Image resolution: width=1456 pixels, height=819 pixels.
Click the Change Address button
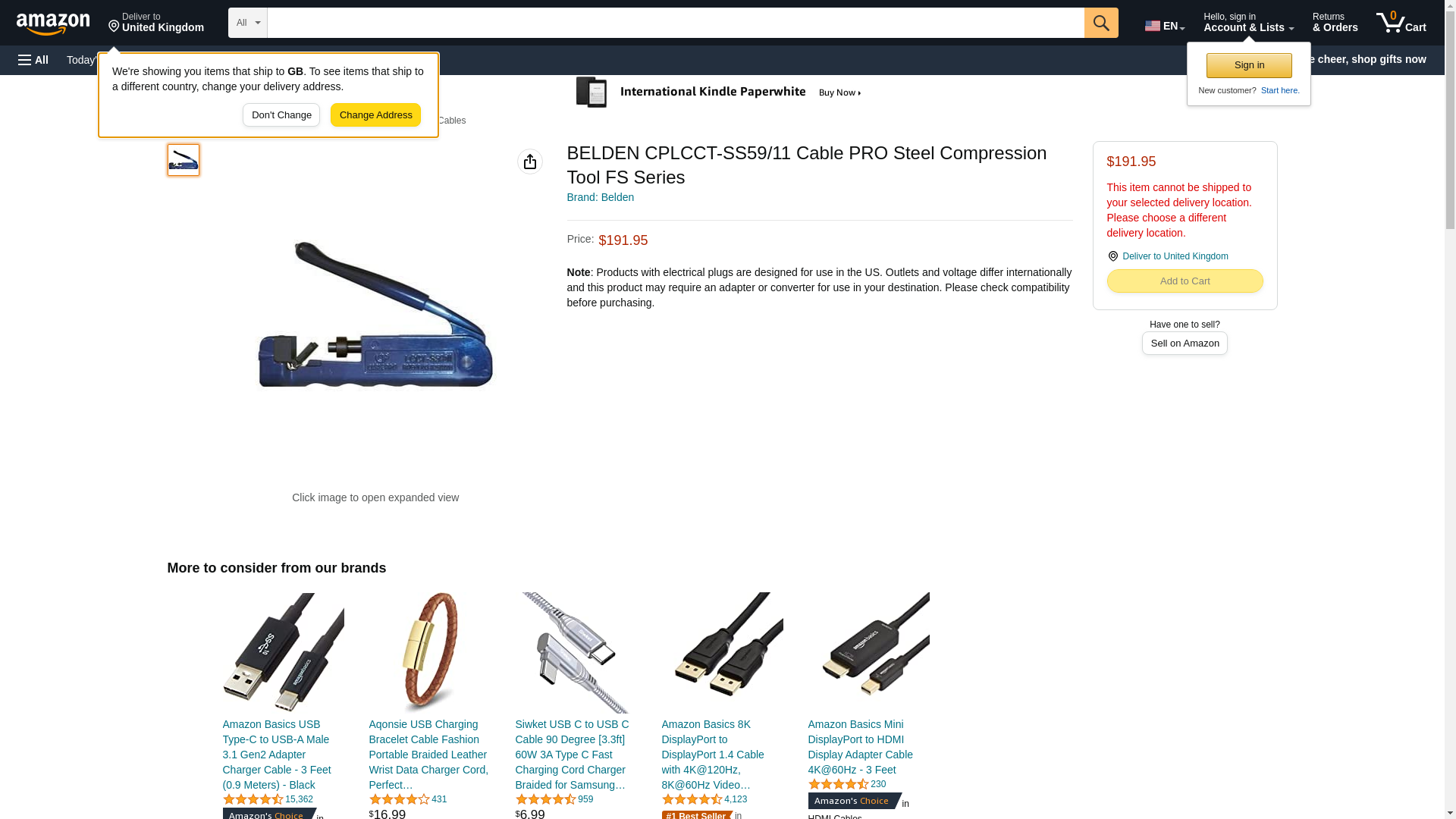tap(375, 115)
